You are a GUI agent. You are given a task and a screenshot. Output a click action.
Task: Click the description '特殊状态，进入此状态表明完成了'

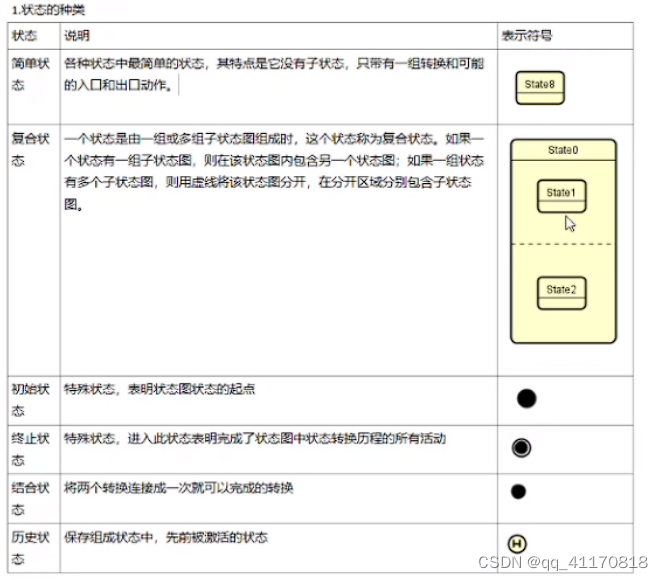[x=255, y=438]
